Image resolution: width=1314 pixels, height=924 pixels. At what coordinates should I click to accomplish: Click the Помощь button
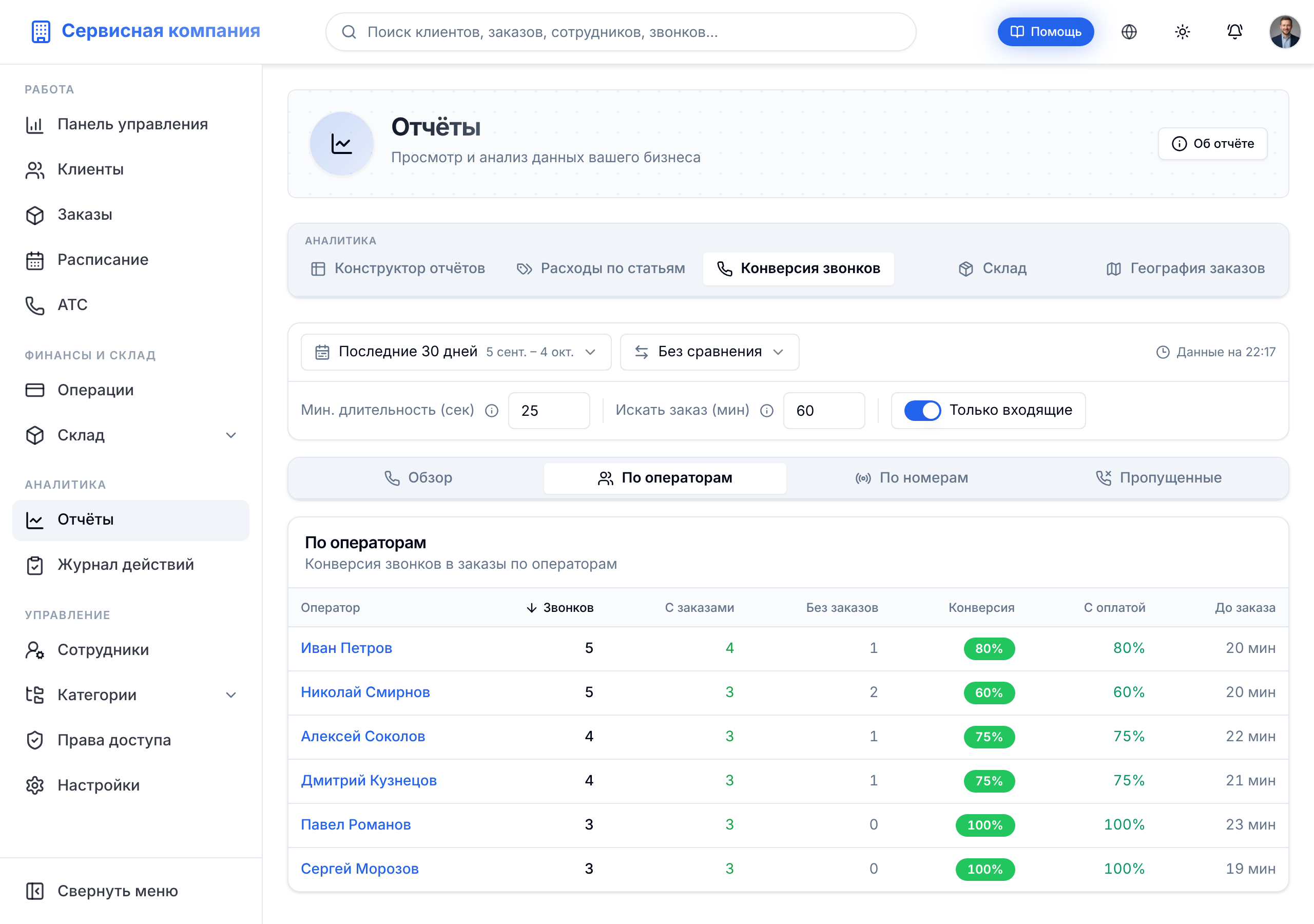click(x=1045, y=32)
